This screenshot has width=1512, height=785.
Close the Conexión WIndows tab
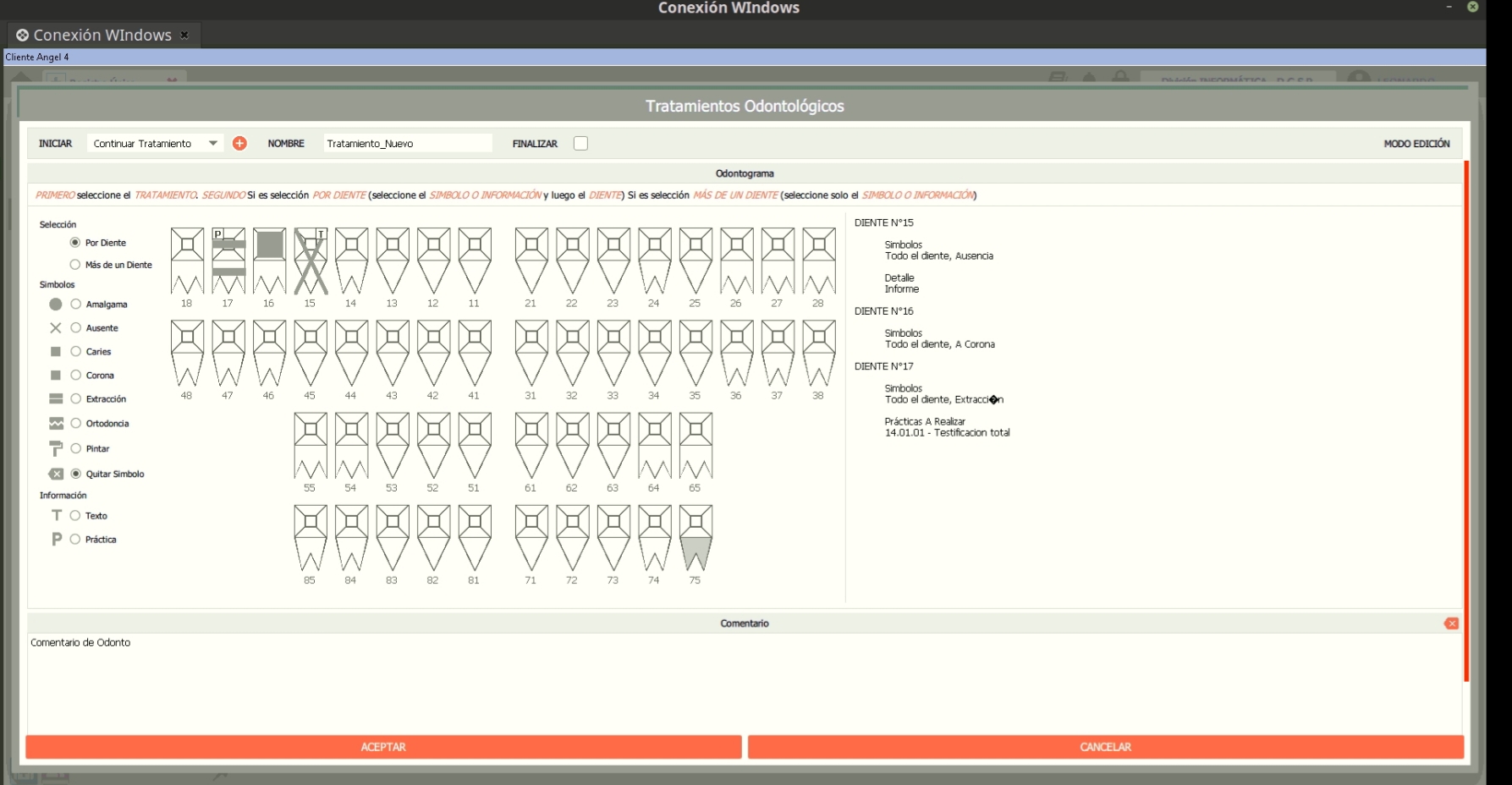tap(184, 35)
